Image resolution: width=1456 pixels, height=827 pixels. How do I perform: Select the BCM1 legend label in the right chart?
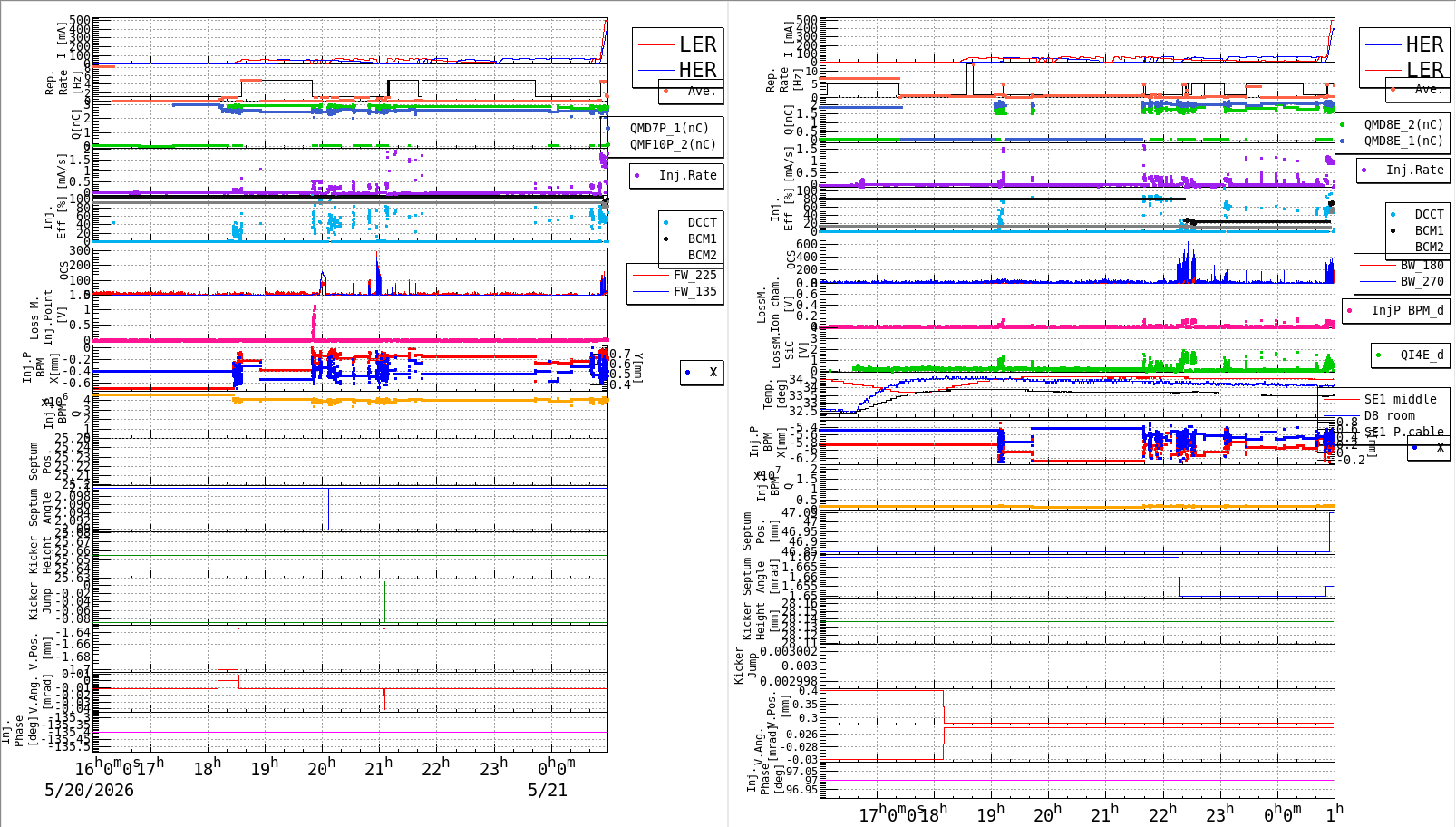1429,230
